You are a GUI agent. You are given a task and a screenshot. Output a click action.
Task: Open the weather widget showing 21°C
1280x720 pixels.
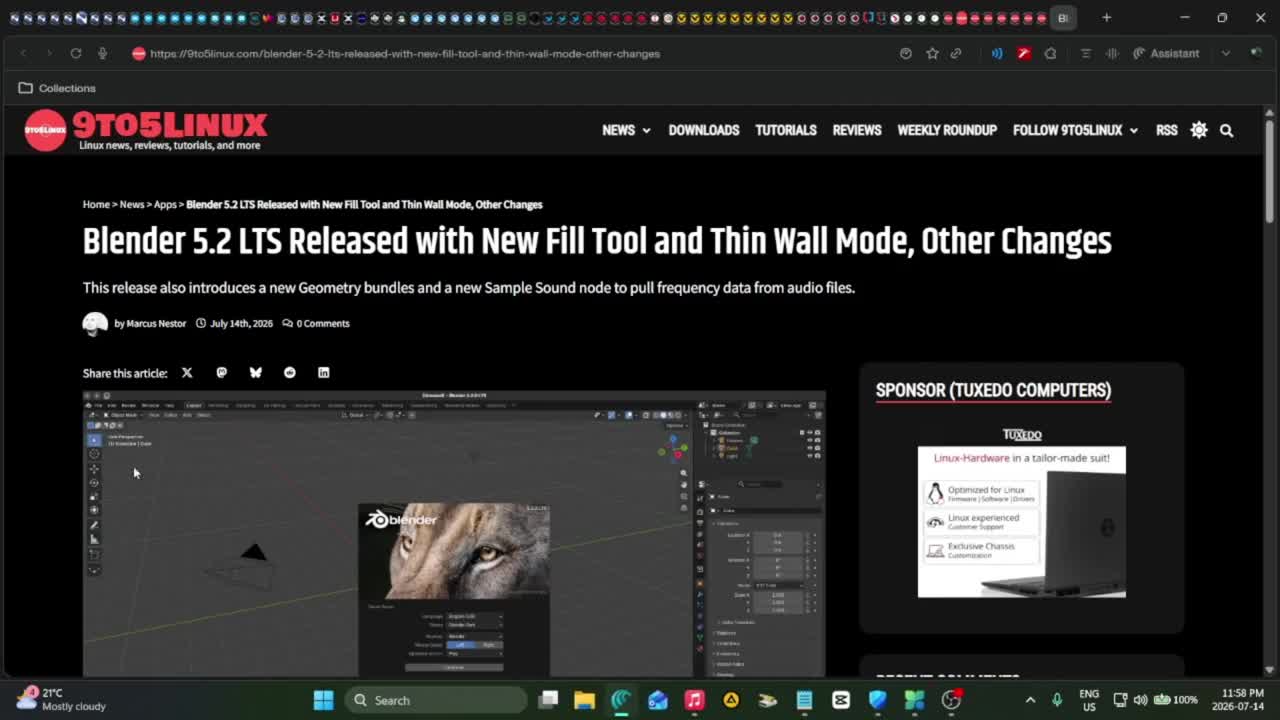pyautogui.click(x=60, y=699)
